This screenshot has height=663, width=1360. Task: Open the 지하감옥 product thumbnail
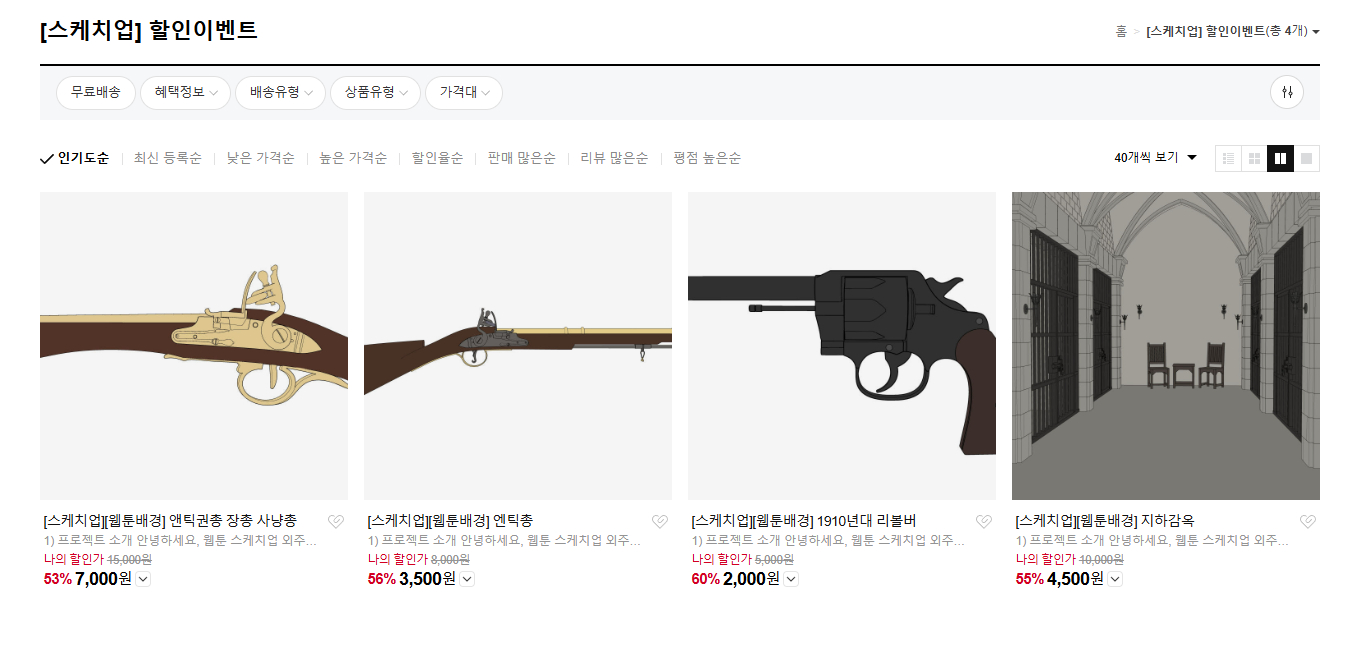[1166, 346]
